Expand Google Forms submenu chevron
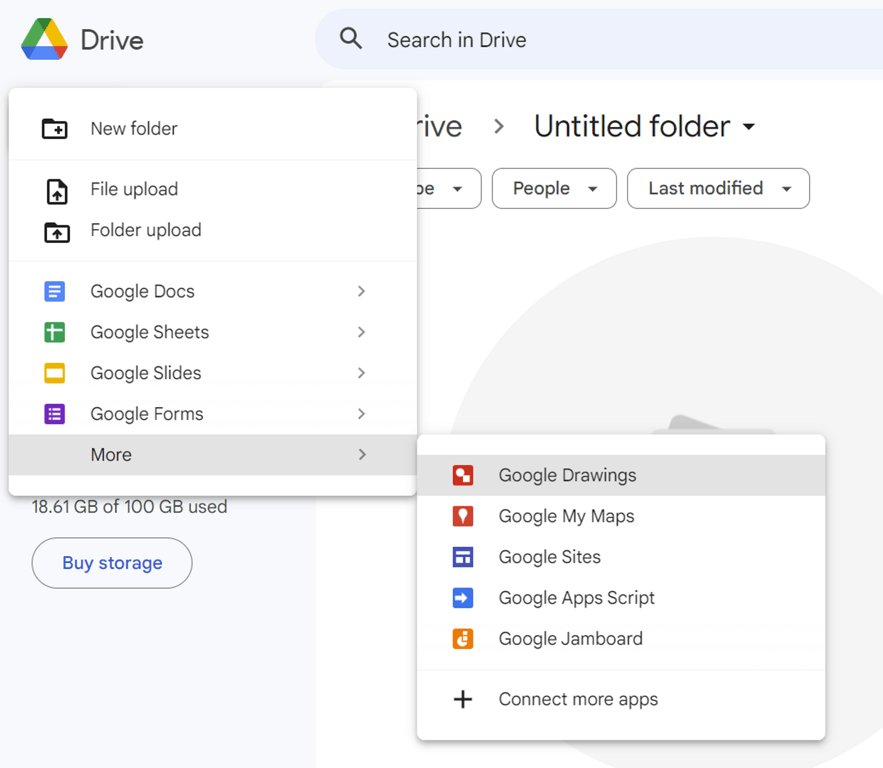Image resolution: width=883 pixels, height=768 pixels. point(362,414)
